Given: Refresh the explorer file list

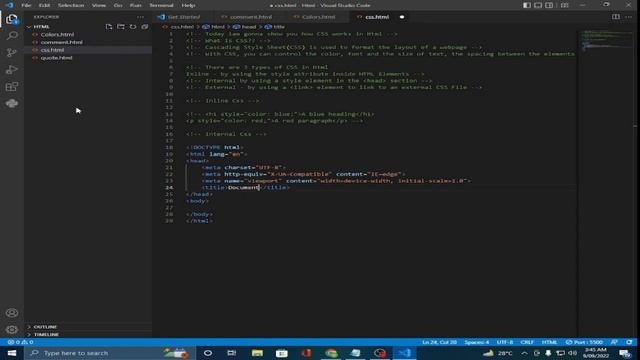Looking at the screenshot, I should [x=133, y=27].
